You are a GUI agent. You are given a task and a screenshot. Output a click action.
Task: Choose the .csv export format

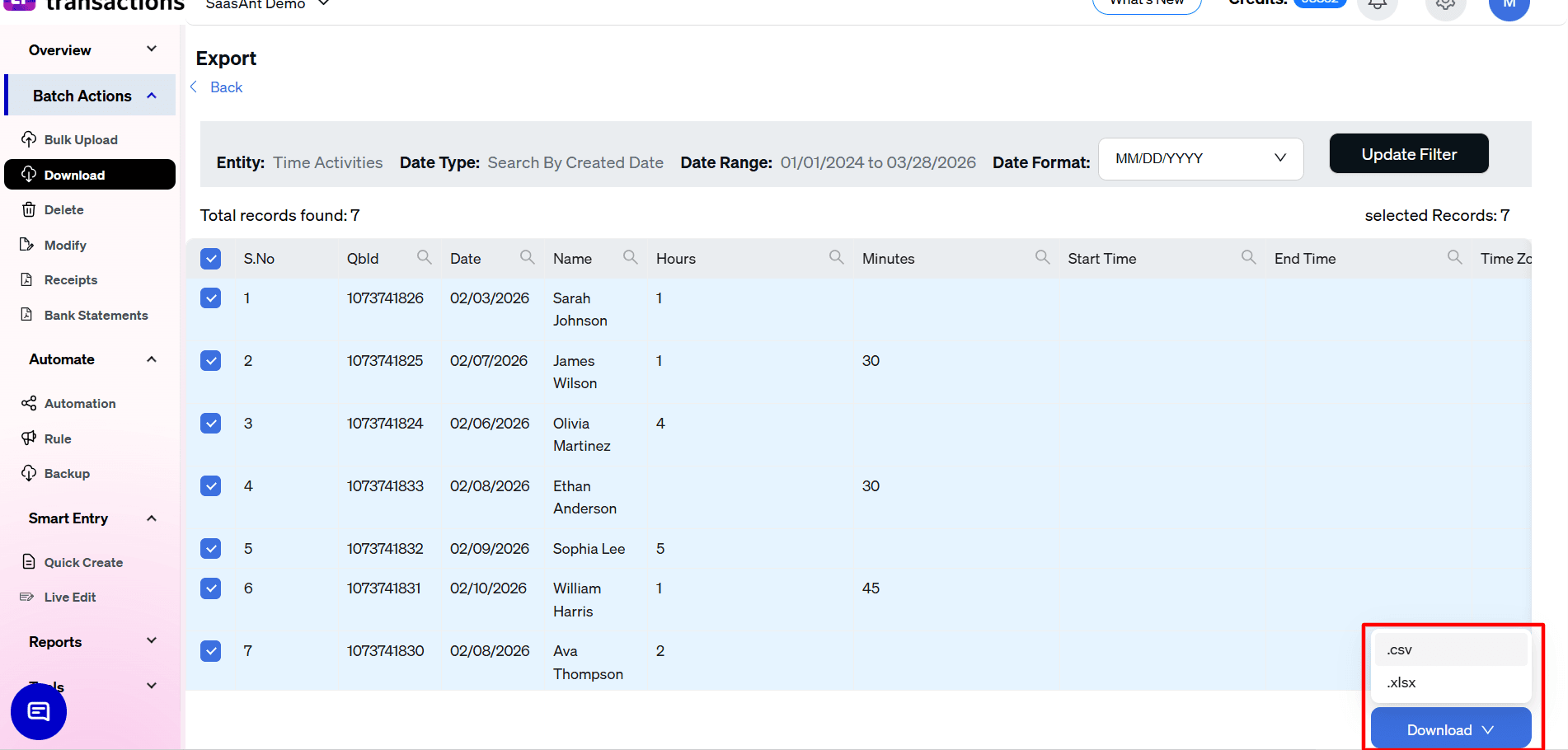(x=1451, y=649)
